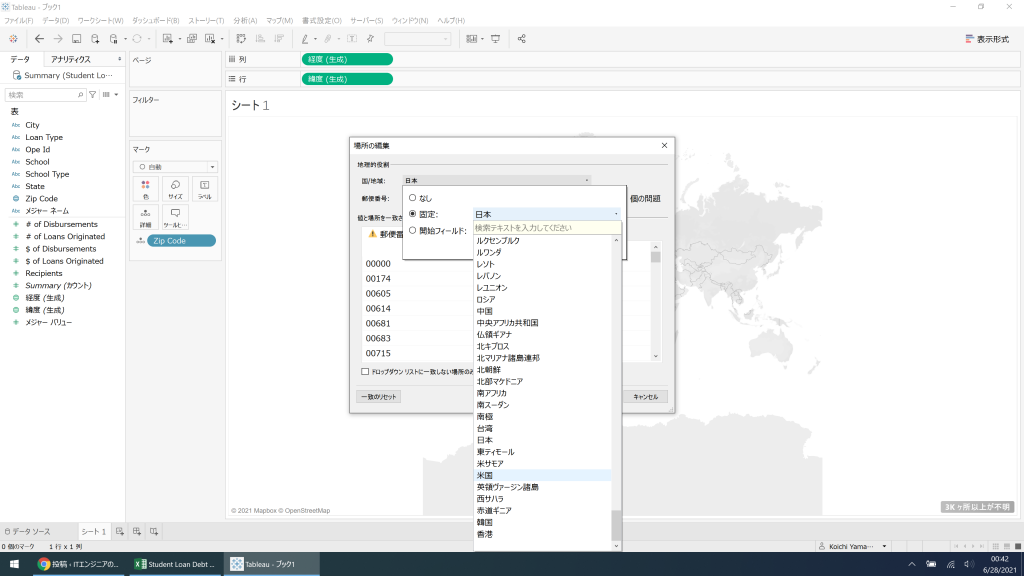Click the Windows Start button
Viewport: 1024px width, 576px height.
(14, 564)
